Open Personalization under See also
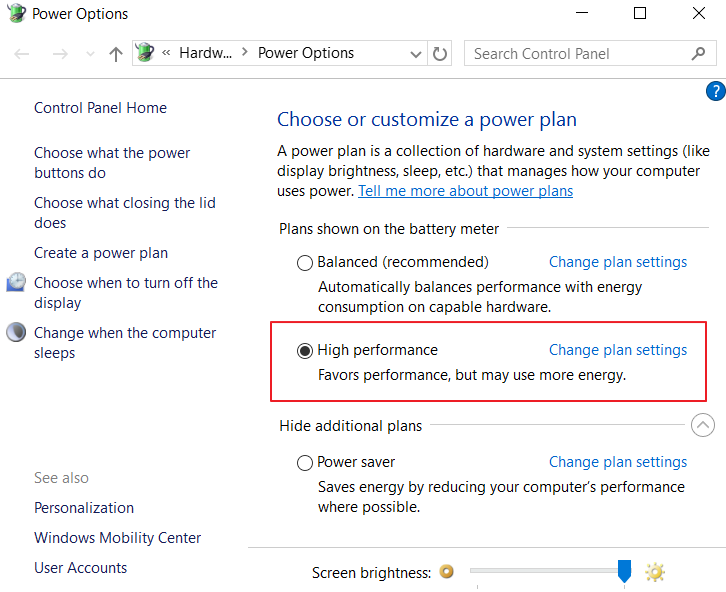Image resolution: width=726 pixels, height=592 pixels. click(84, 508)
